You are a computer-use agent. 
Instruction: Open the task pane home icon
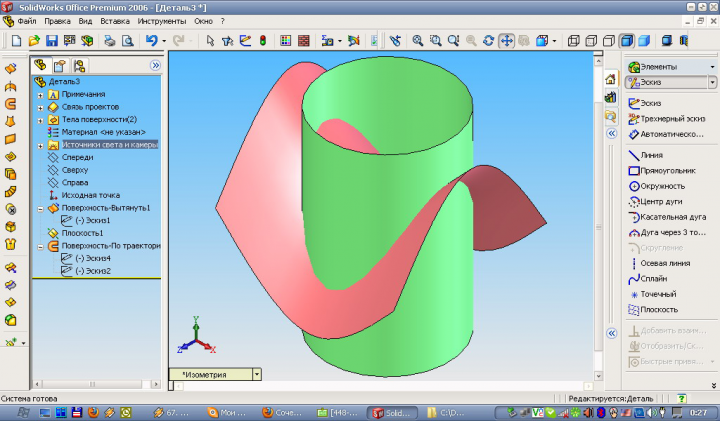click(x=610, y=79)
